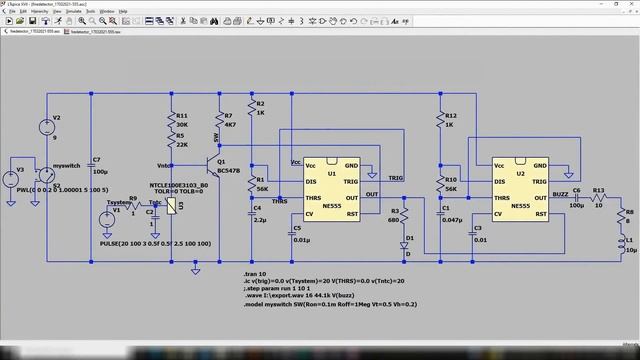The image size is (640, 360).
Task: Switch to the firedetector .asc schematic tab
Action: (32, 31)
